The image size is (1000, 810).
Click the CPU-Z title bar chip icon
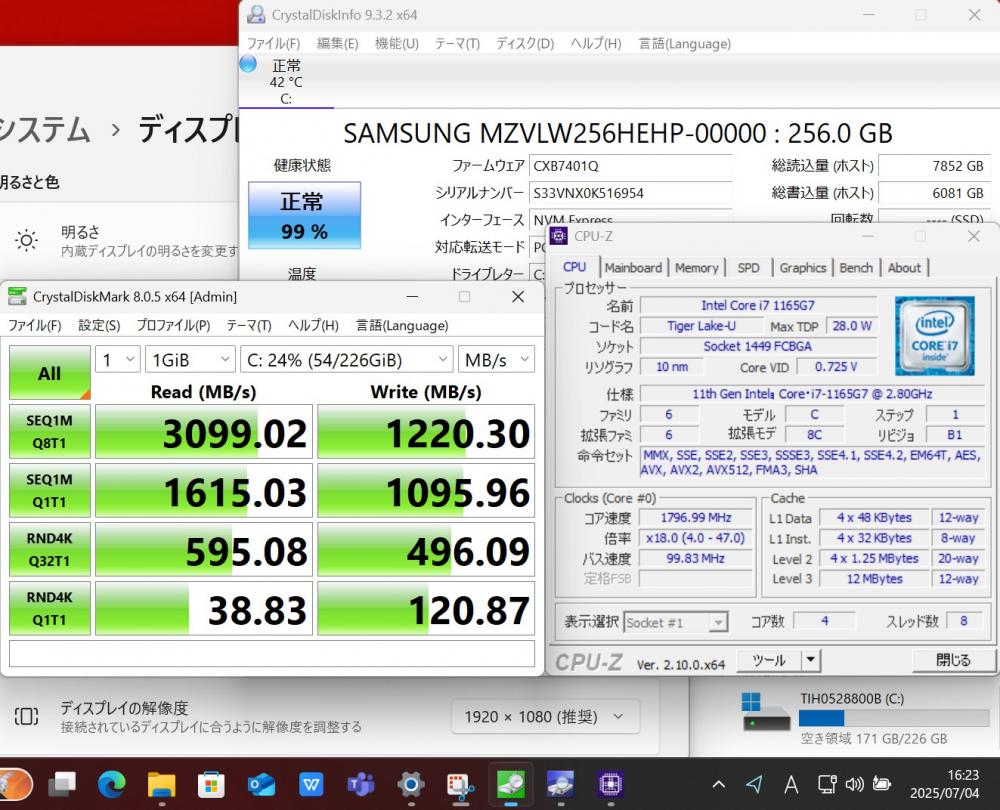[559, 236]
